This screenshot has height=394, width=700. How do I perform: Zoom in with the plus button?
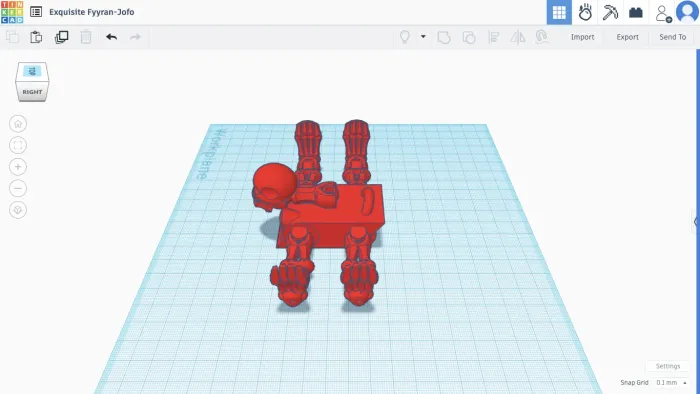(x=18, y=167)
